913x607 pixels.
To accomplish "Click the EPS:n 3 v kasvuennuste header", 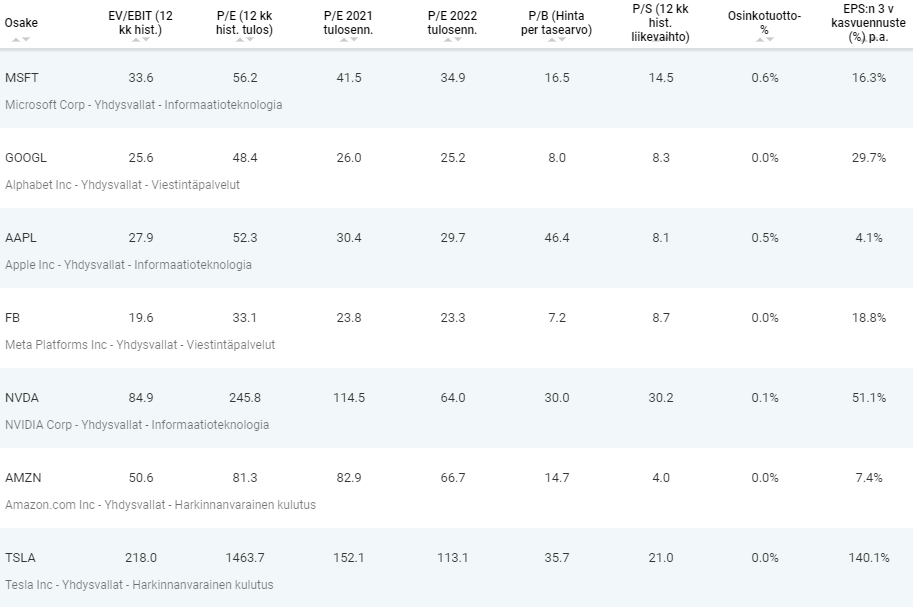I will pyautogui.click(x=868, y=23).
